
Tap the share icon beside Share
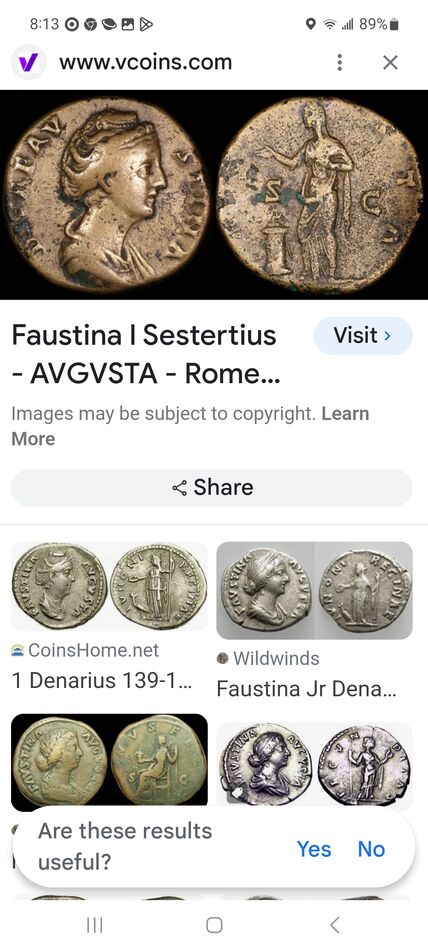[179, 488]
